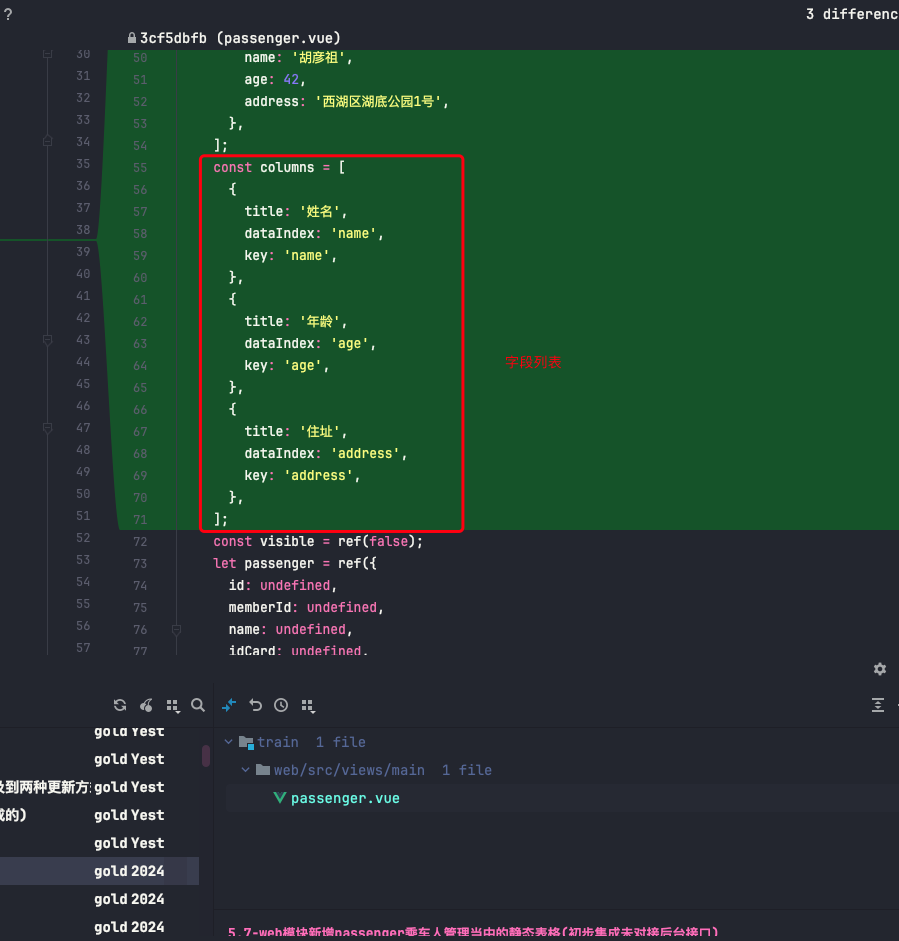
Task: Click the gear settings icon under the diff
Action: (880, 669)
